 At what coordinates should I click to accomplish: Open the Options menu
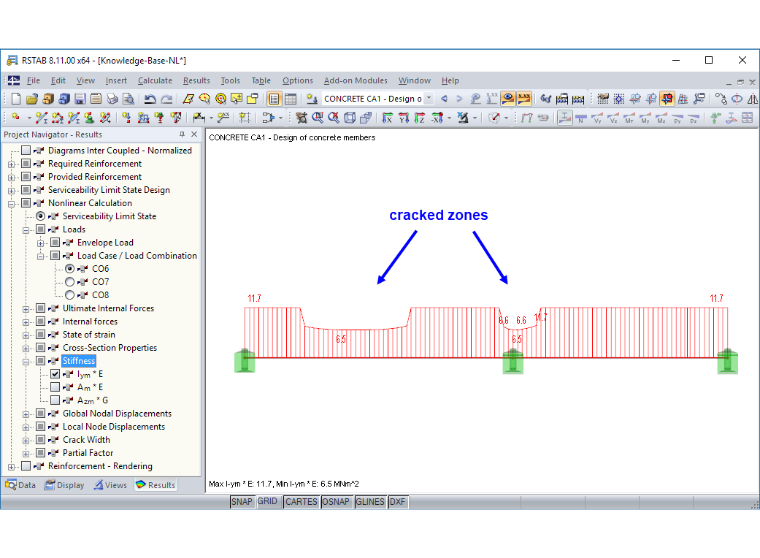click(298, 80)
